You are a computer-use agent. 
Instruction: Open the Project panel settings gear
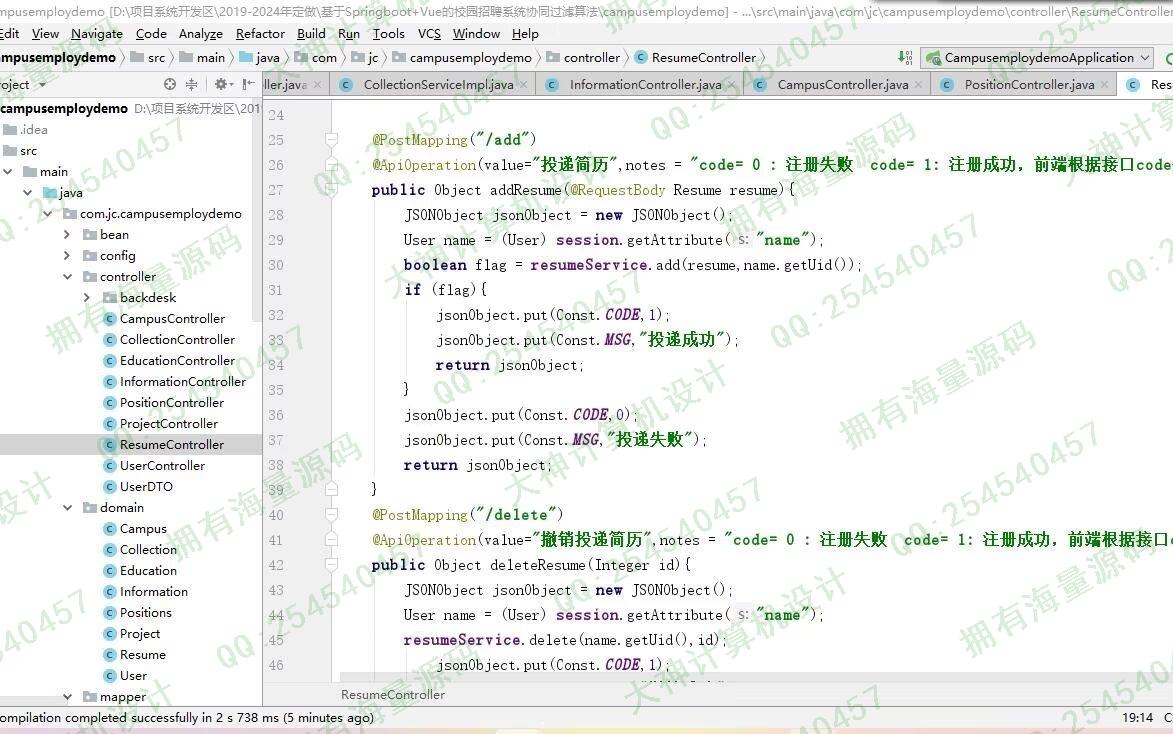(222, 85)
